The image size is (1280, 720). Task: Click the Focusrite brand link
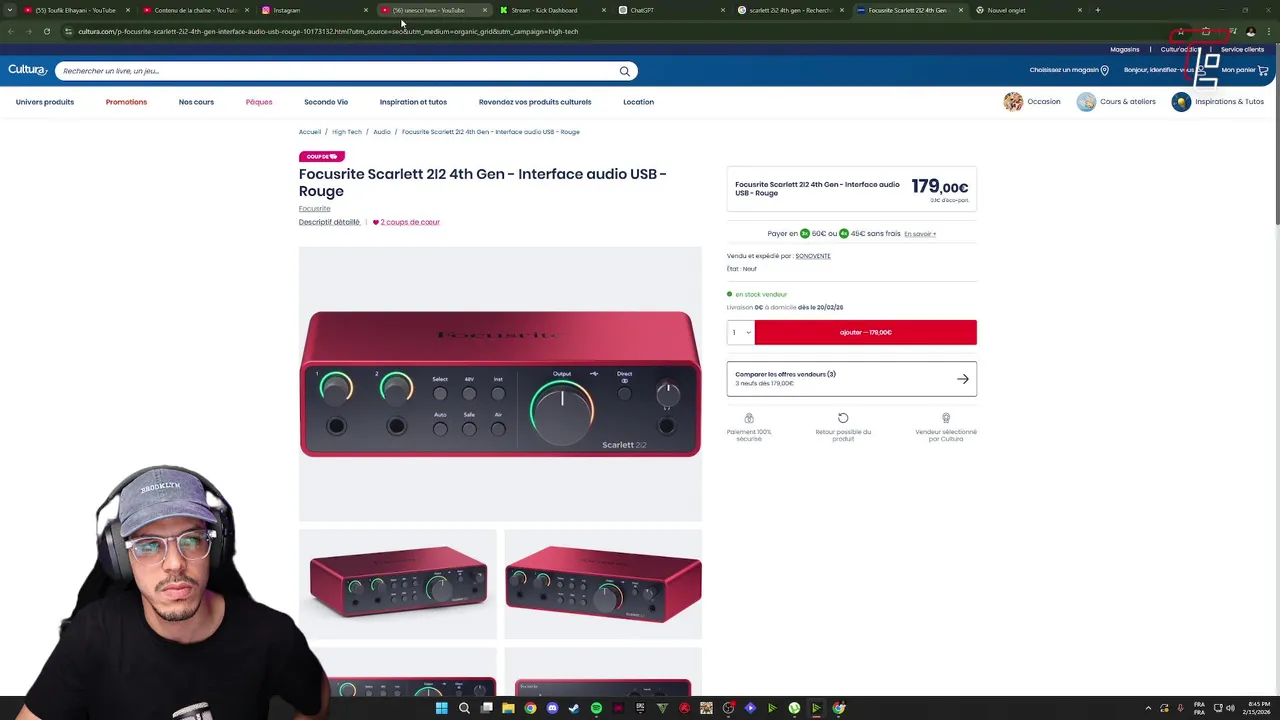[314, 209]
